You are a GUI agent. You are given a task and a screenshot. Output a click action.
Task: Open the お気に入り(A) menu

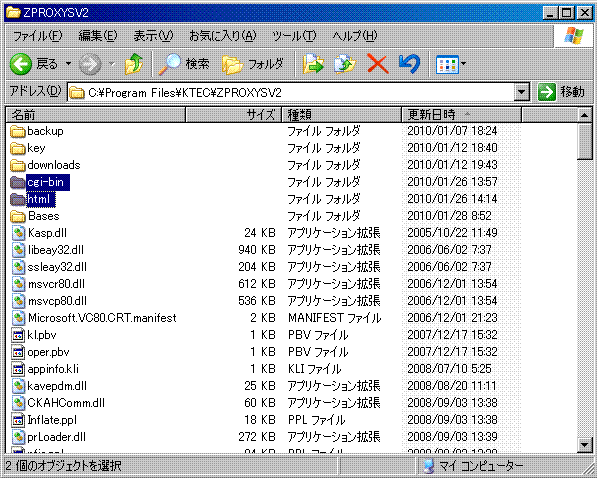pyautogui.click(x=223, y=36)
